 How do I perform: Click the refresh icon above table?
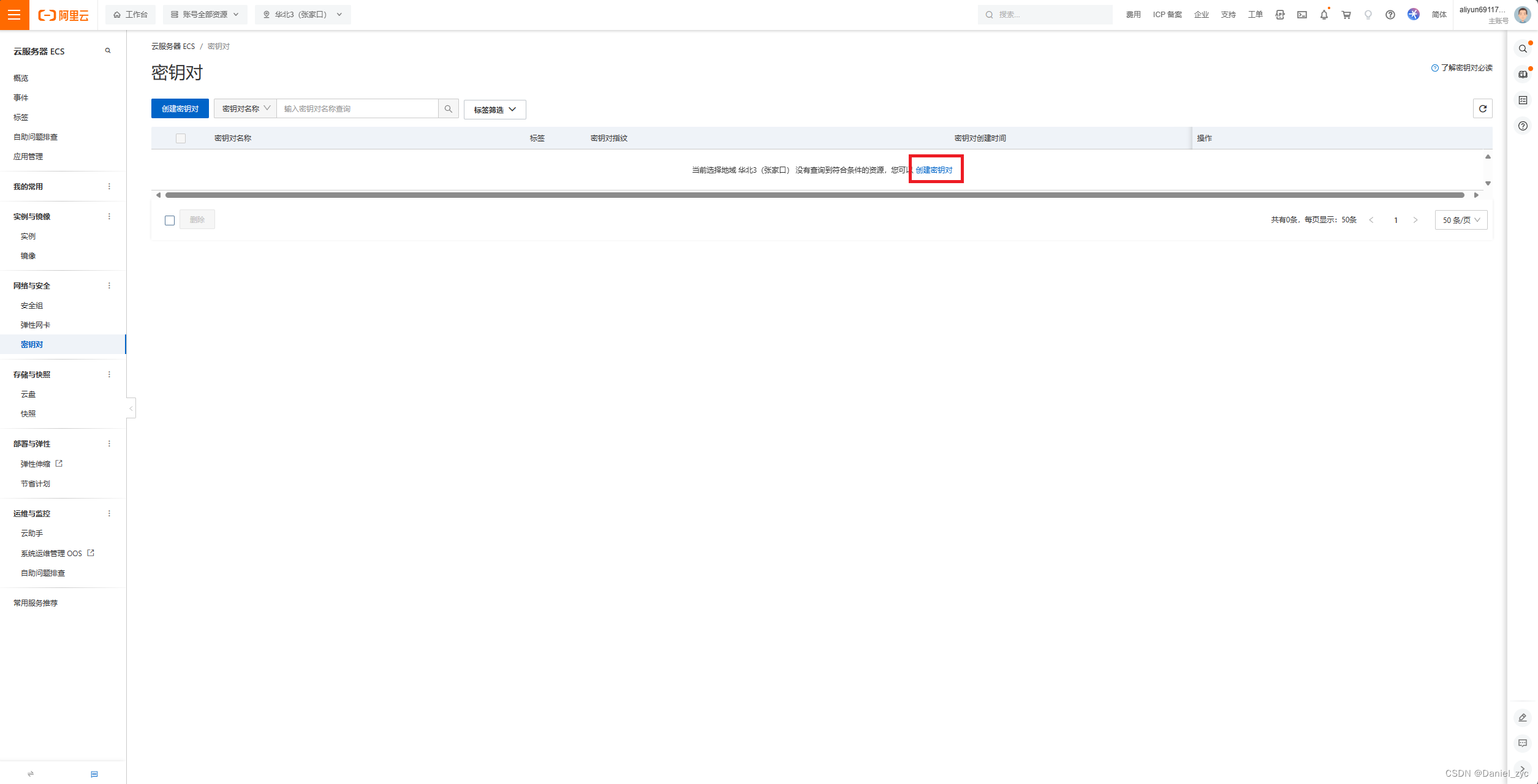point(1482,109)
